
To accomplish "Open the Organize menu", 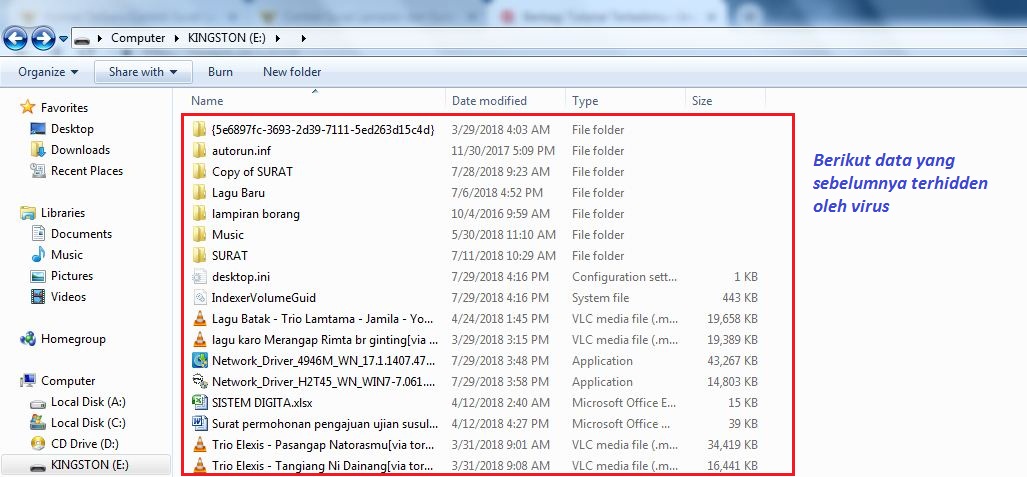I will click(48, 72).
